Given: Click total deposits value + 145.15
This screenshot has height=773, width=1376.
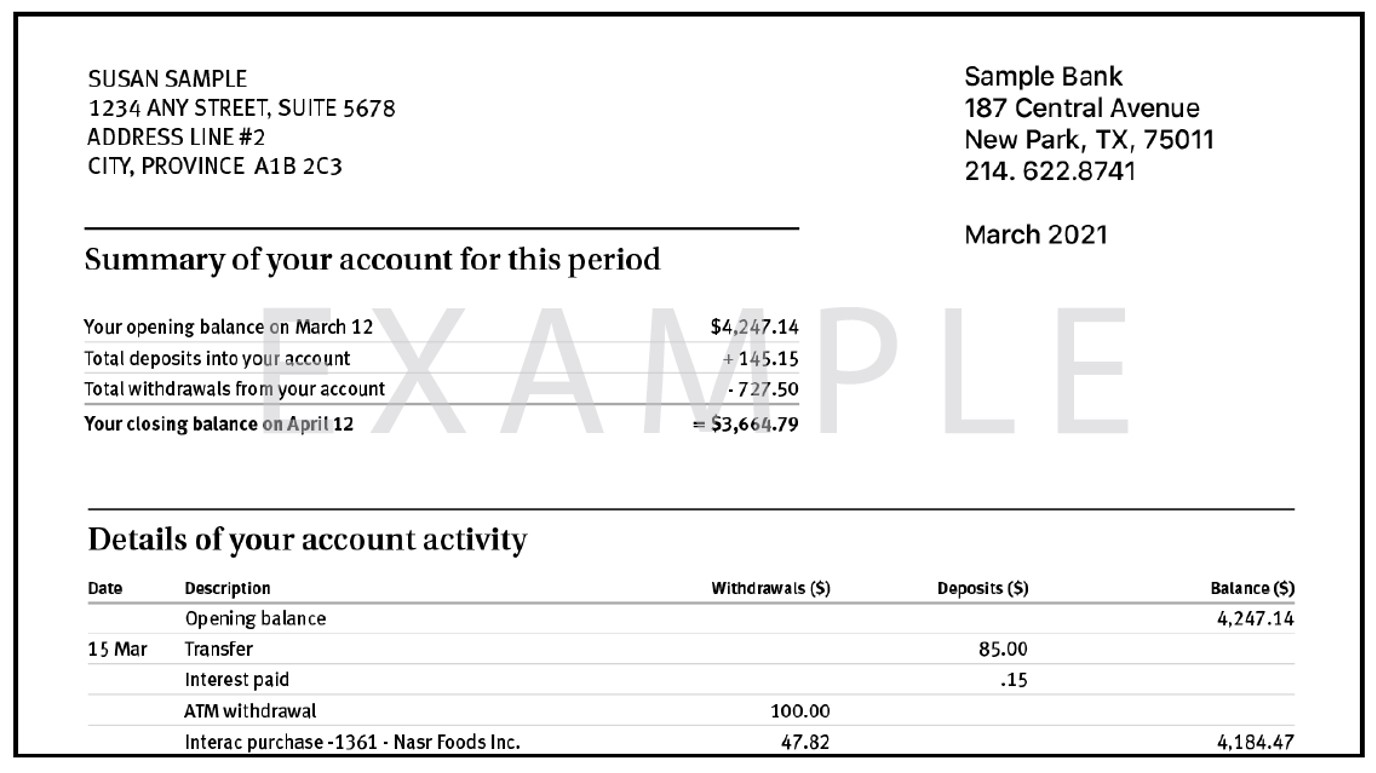Looking at the screenshot, I should 760,358.
